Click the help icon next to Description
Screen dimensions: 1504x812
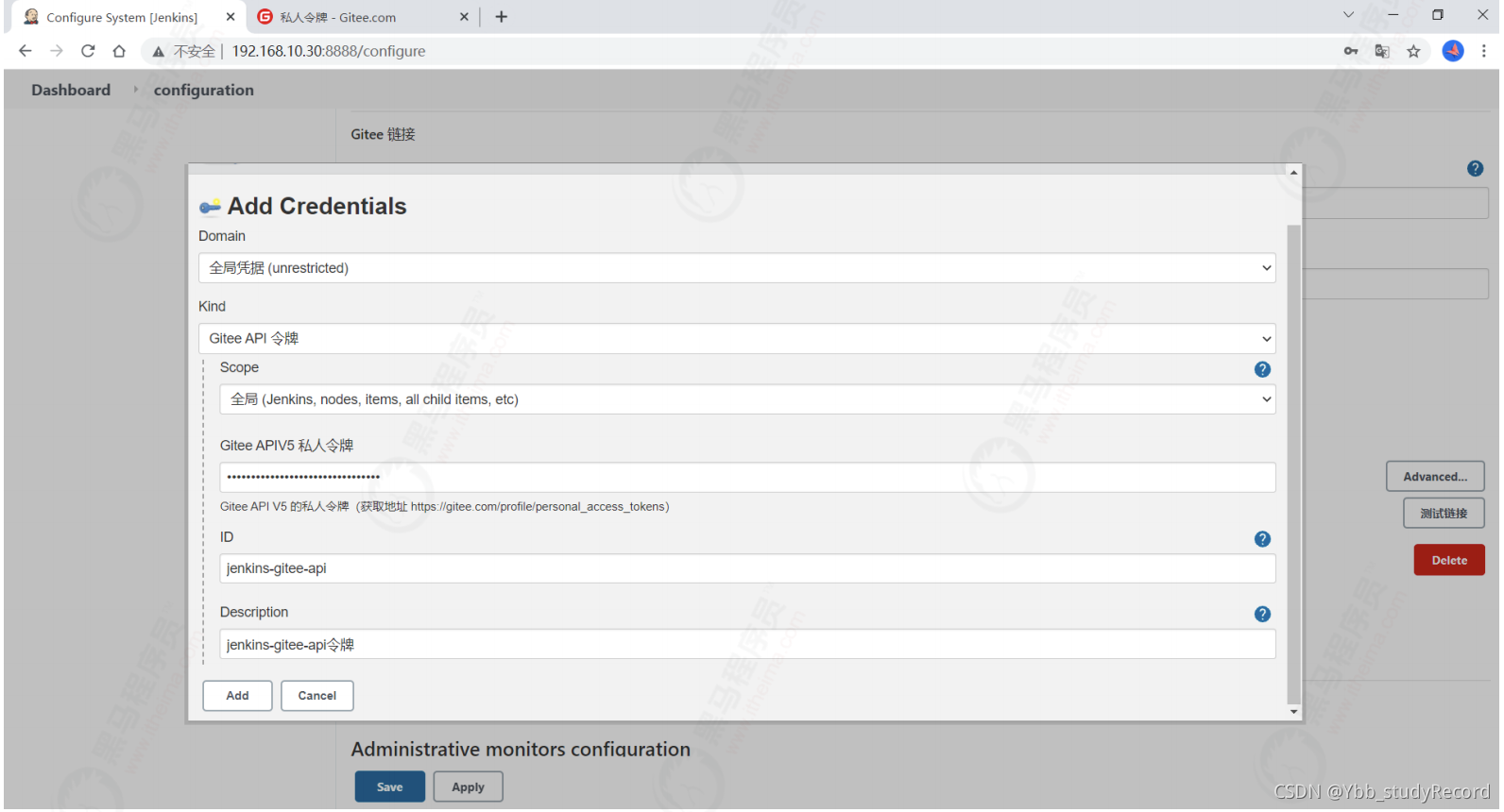tap(1262, 614)
